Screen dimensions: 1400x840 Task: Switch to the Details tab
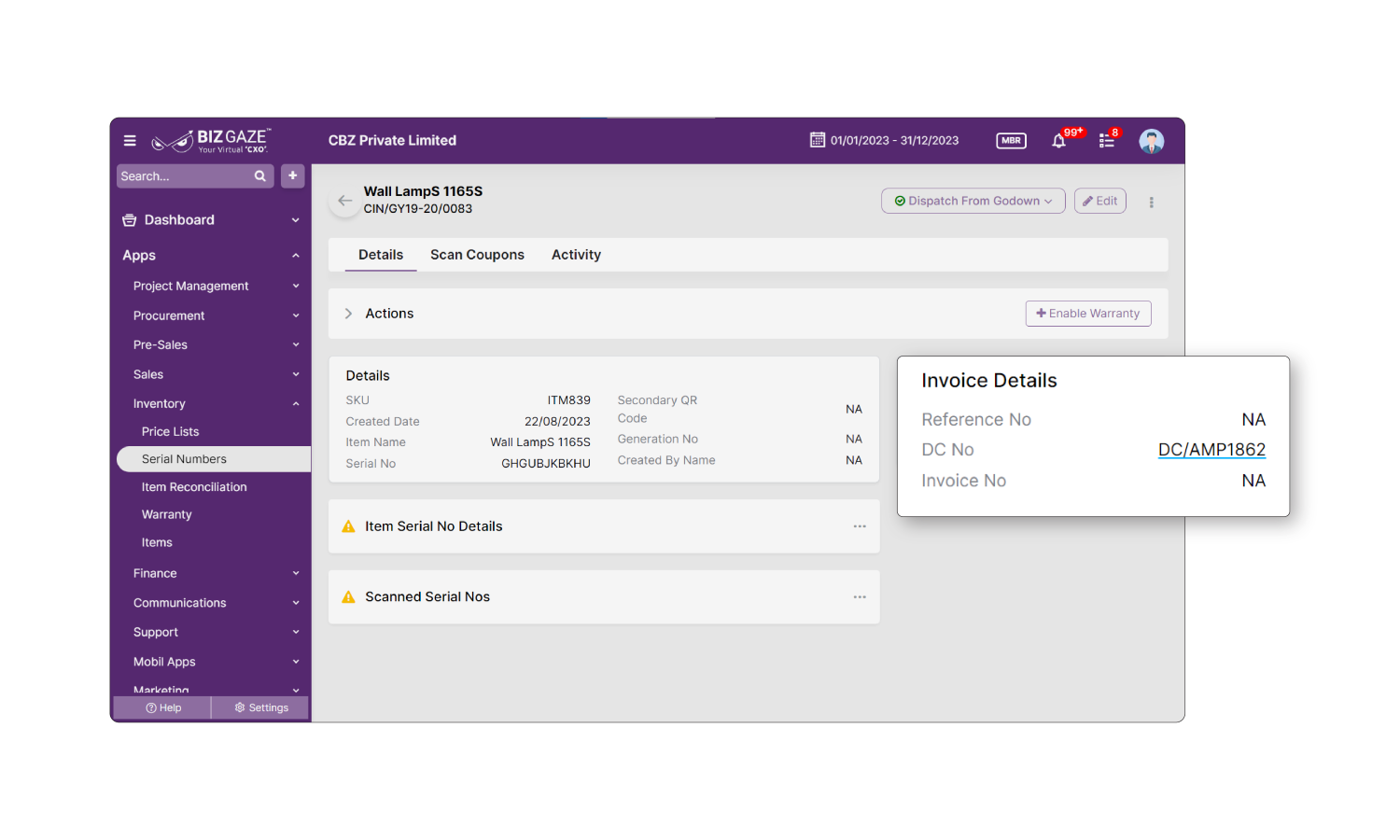[x=381, y=255]
